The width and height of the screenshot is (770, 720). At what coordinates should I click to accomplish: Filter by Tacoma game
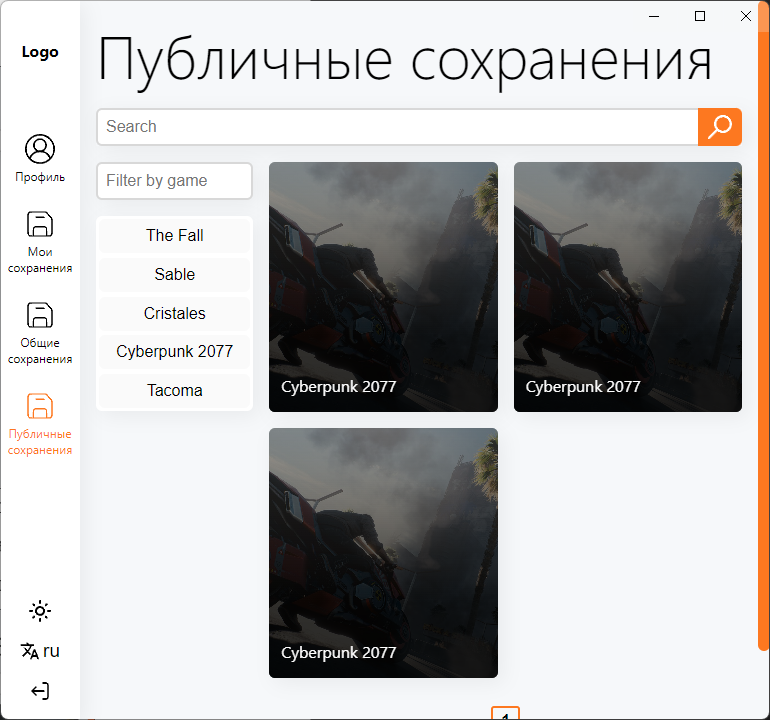(174, 390)
